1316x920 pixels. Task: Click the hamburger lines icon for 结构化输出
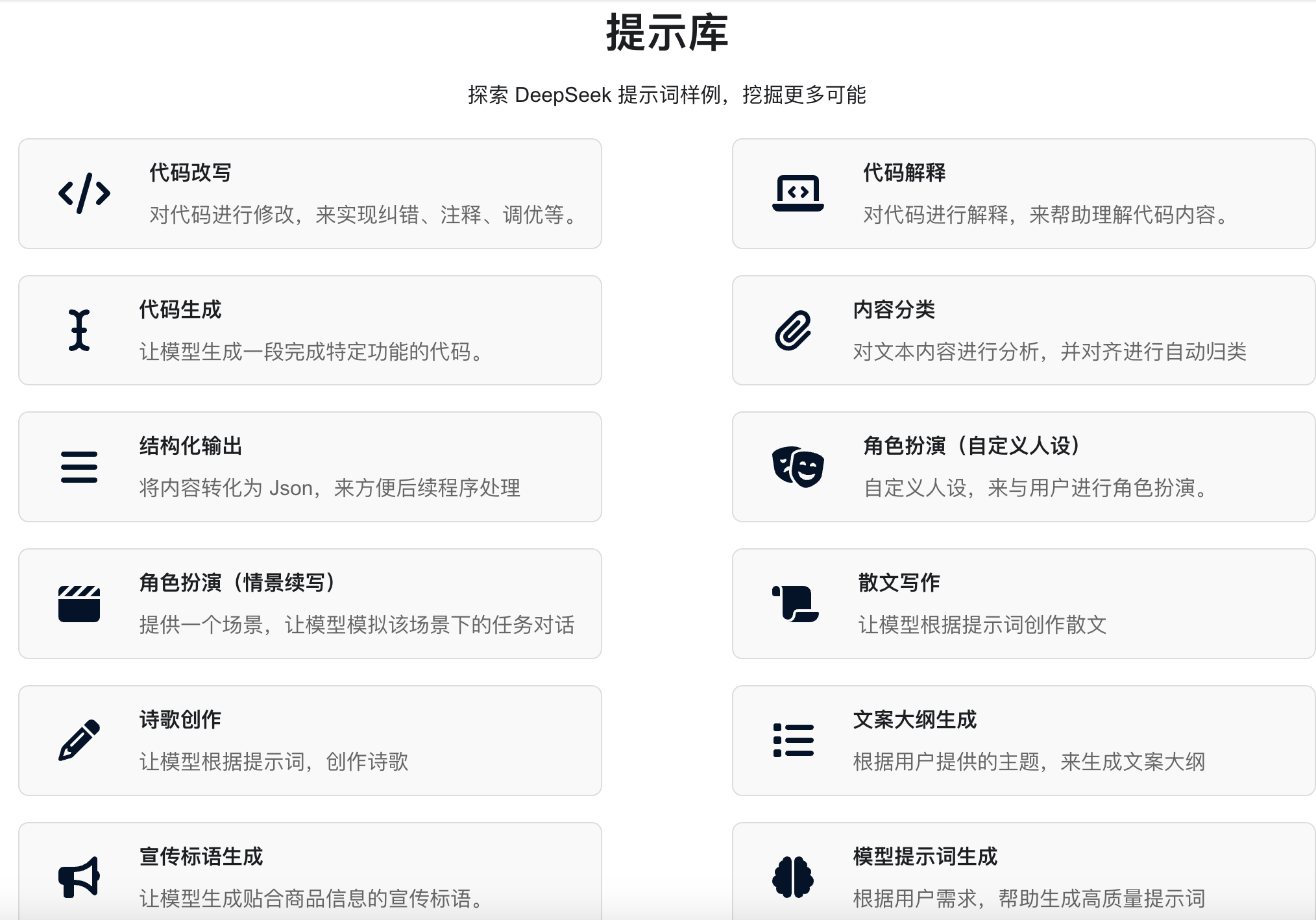[x=79, y=467]
